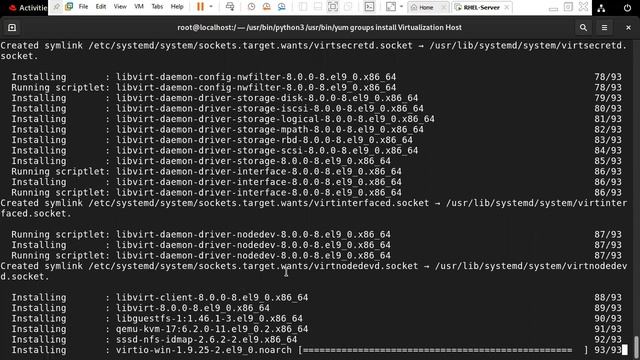Click the stretch guest display icon
The width and height of the screenshot is (640, 360).
(x=391, y=7)
